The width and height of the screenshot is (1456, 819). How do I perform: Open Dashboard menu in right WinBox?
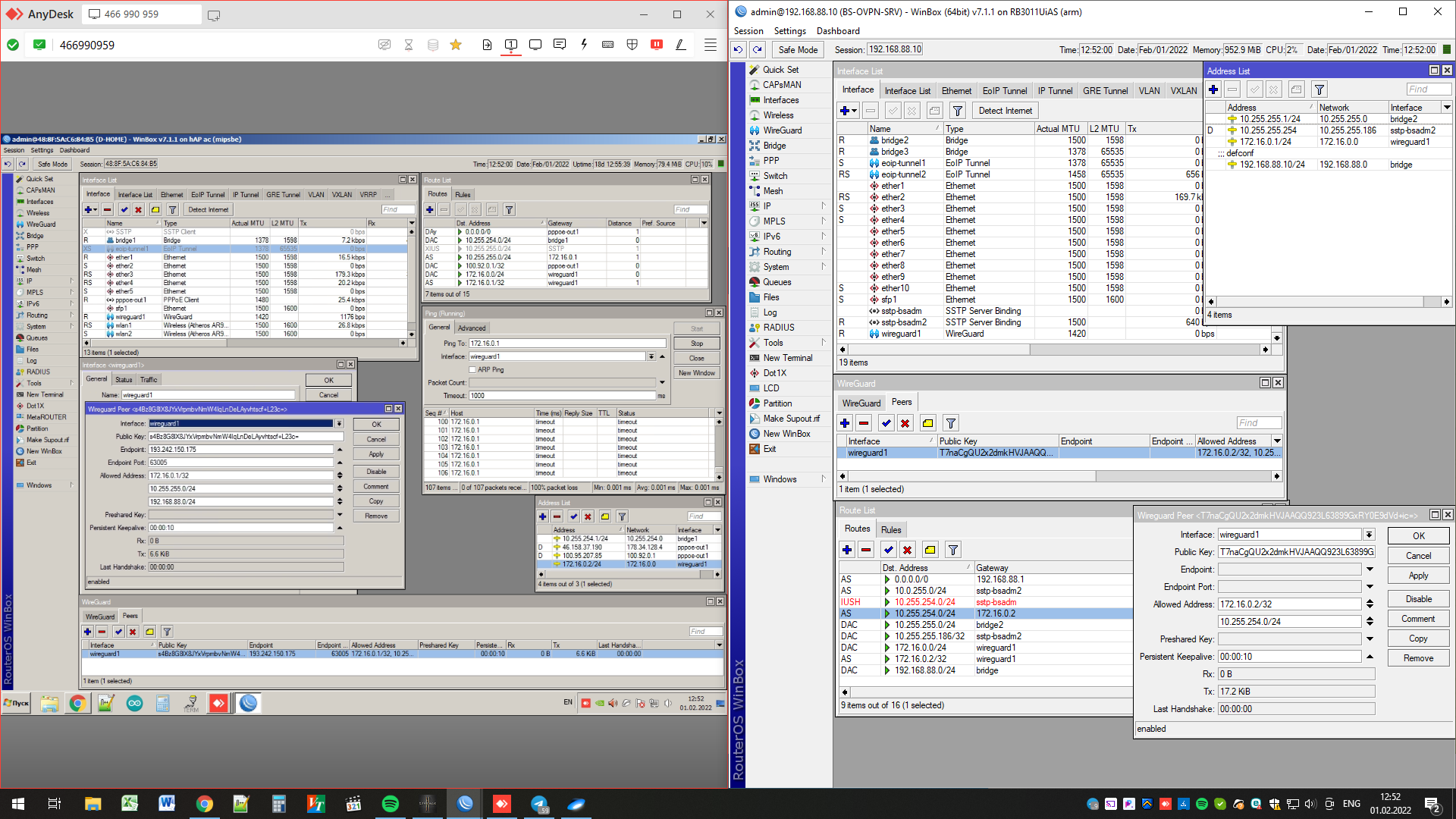838,31
